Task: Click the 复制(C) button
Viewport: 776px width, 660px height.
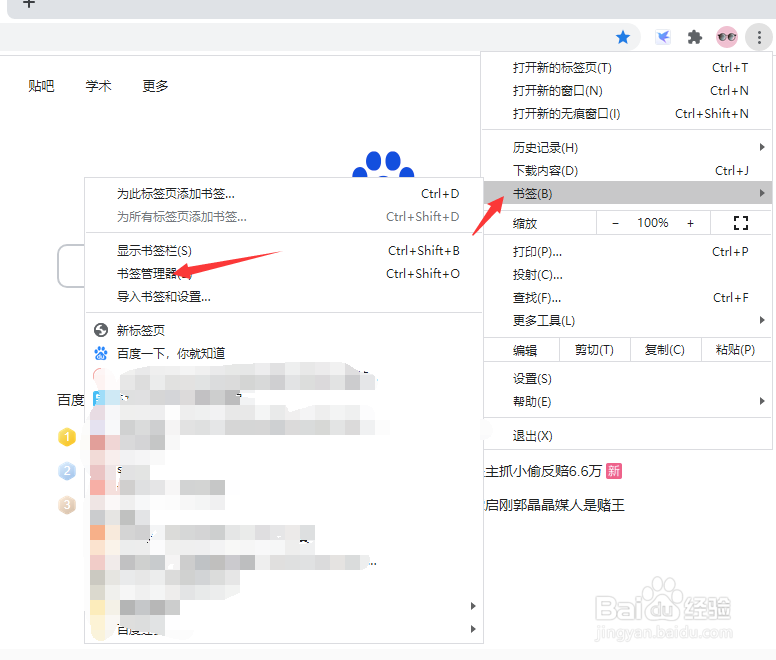Action: (665, 350)
